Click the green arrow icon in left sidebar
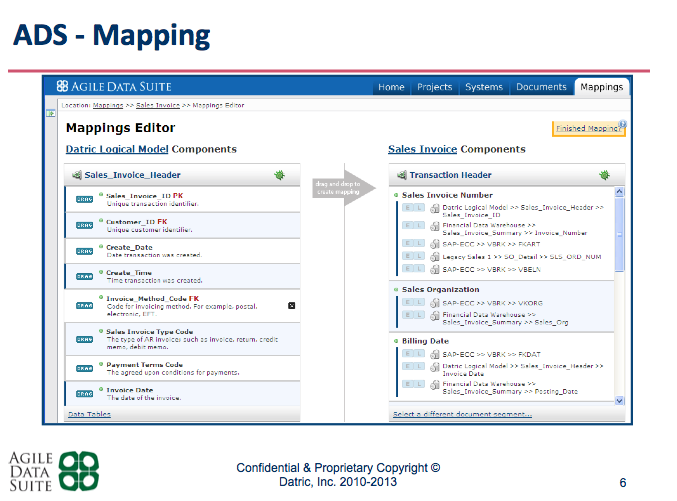This screenshot has height=501, width=677. 51,113
